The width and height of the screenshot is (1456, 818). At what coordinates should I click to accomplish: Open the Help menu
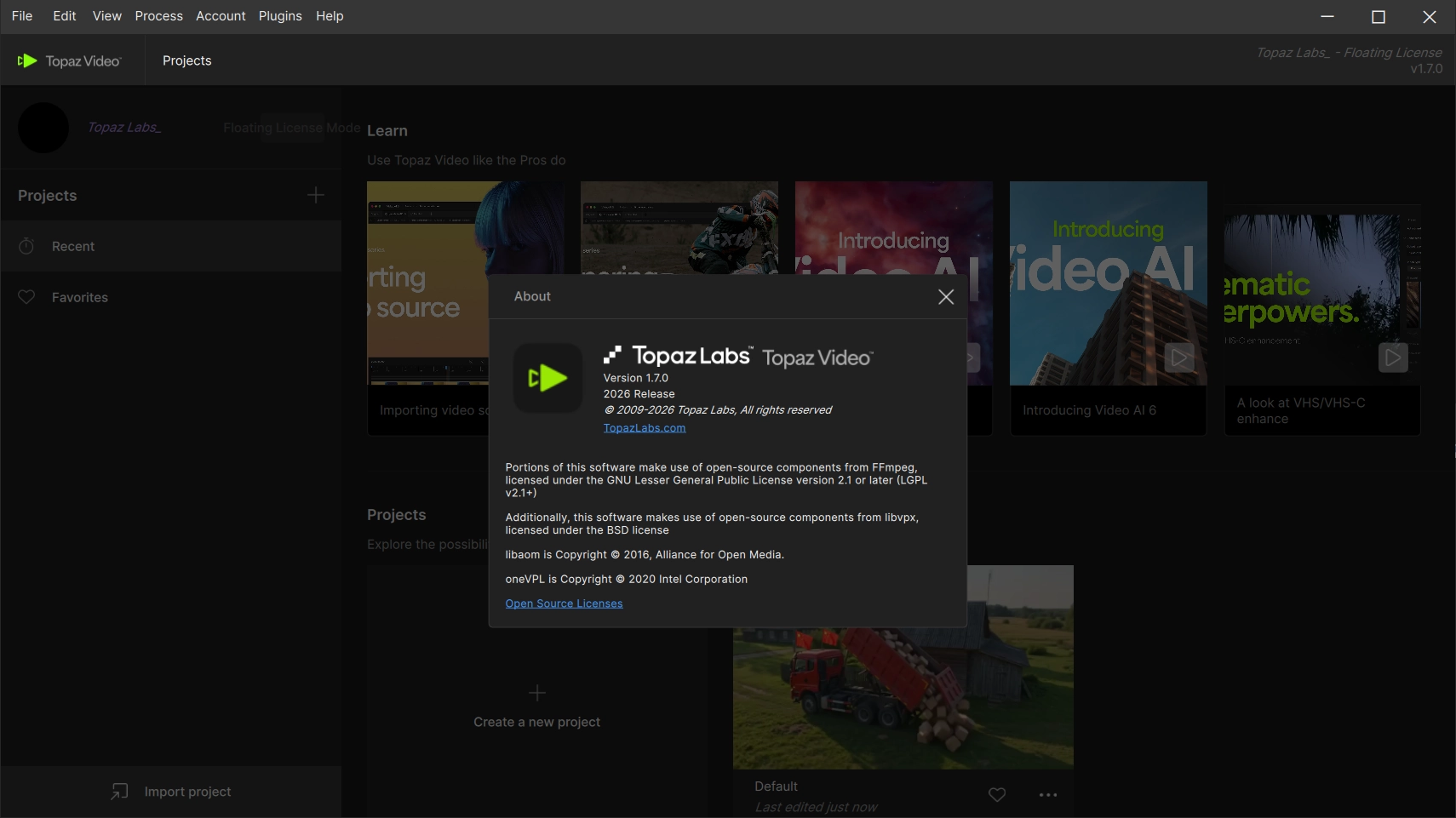coord(330,16)
